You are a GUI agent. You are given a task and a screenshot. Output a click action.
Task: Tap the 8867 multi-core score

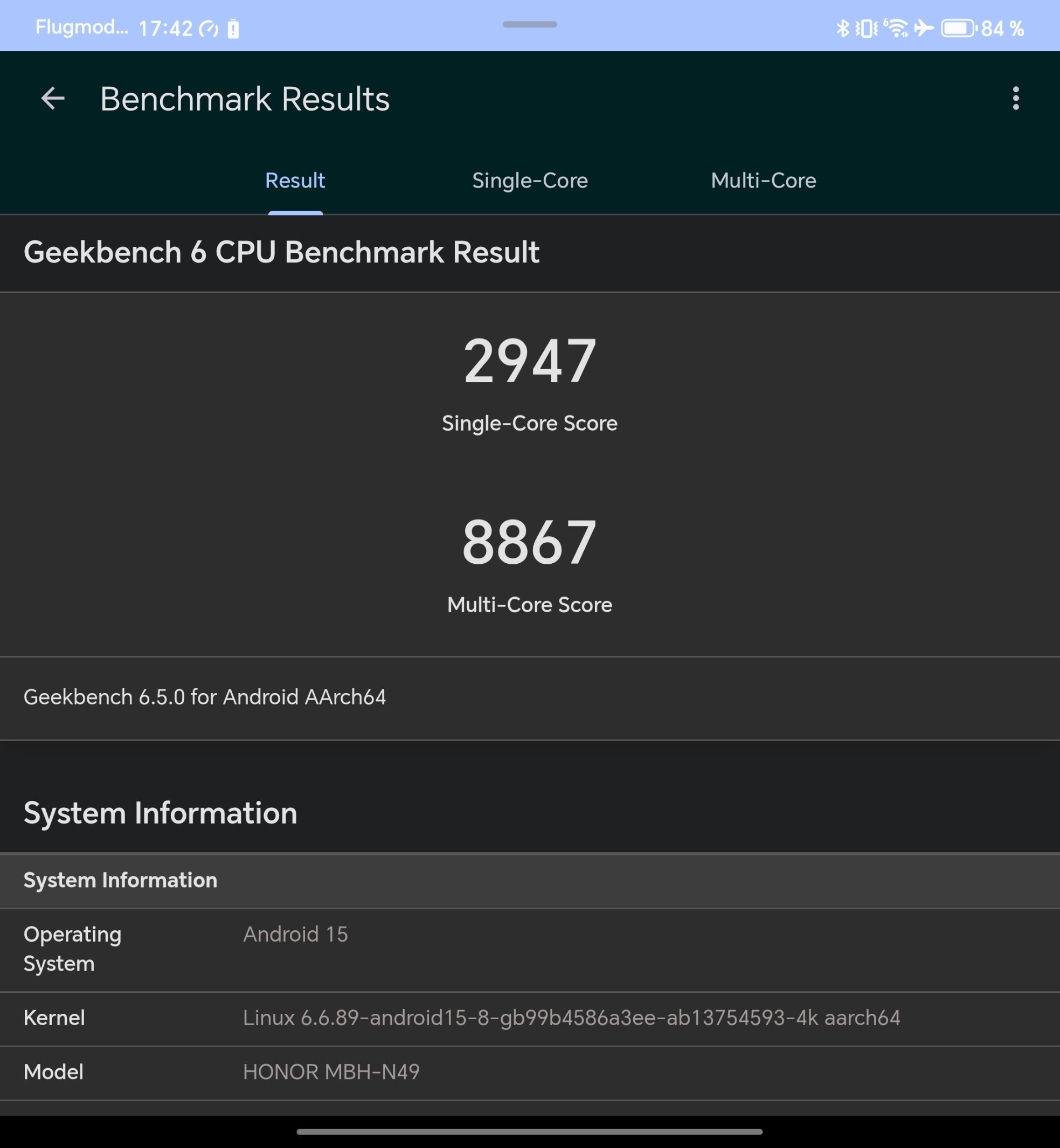pyautogui.click(x=529, y=543)
